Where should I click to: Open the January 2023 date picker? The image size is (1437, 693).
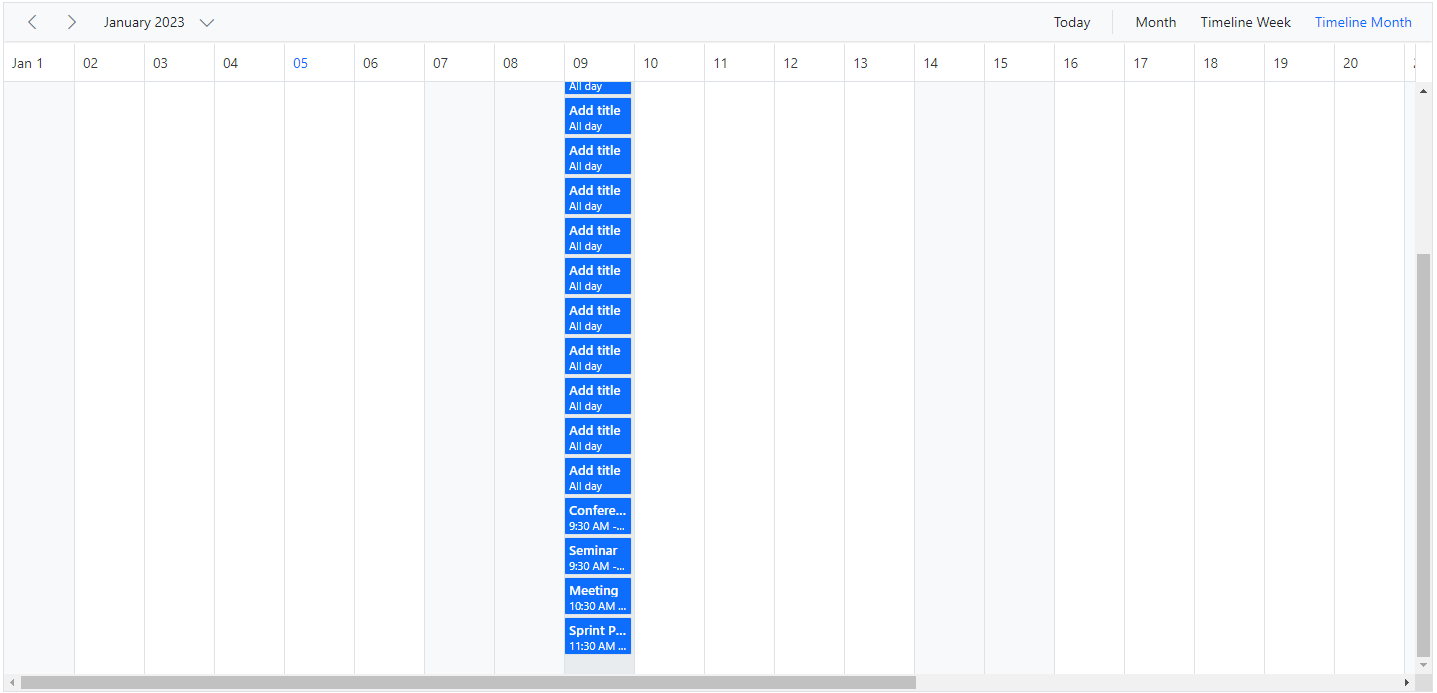[159, 22]
